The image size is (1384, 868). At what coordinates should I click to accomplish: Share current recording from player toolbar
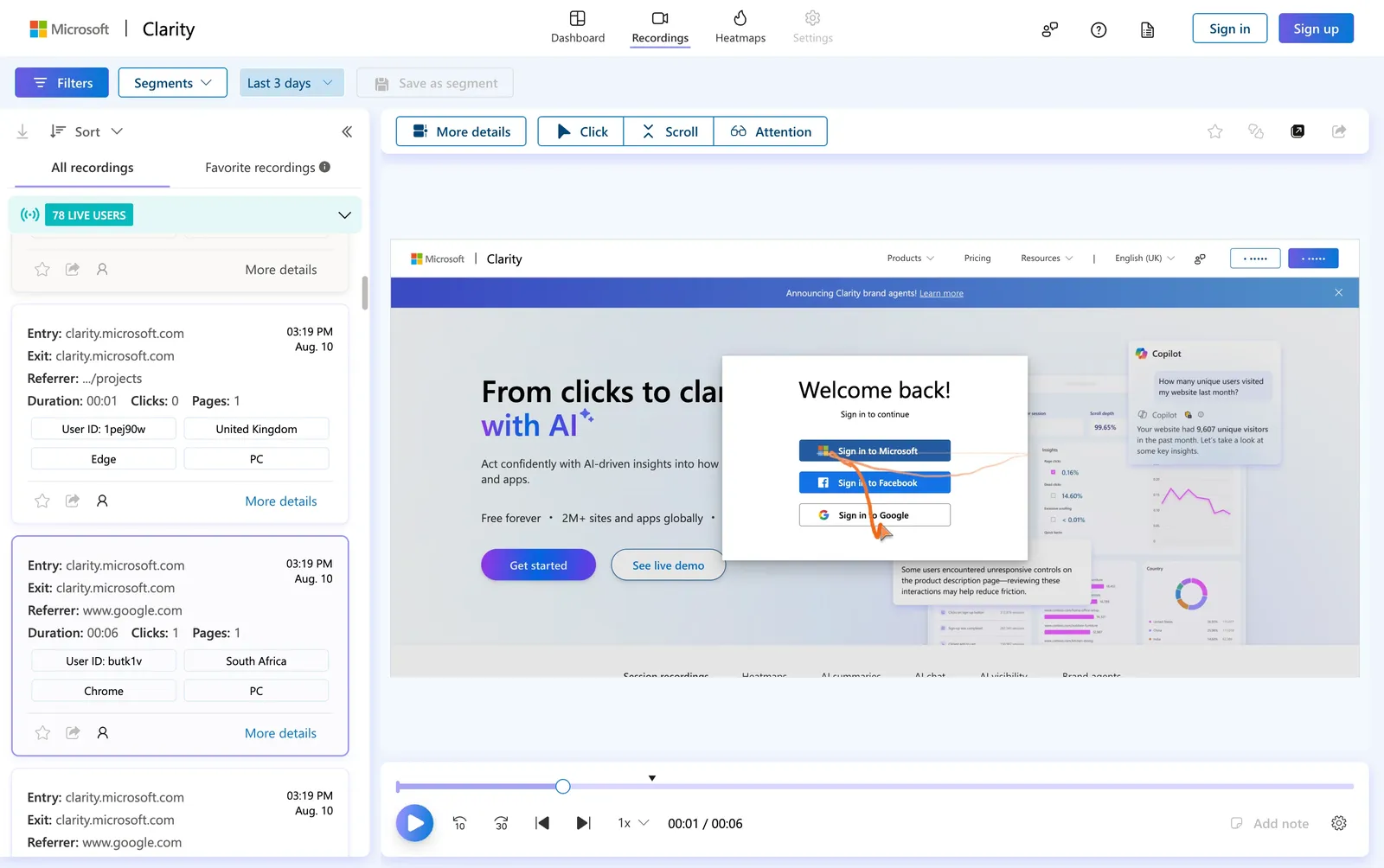coord(1339,131)
